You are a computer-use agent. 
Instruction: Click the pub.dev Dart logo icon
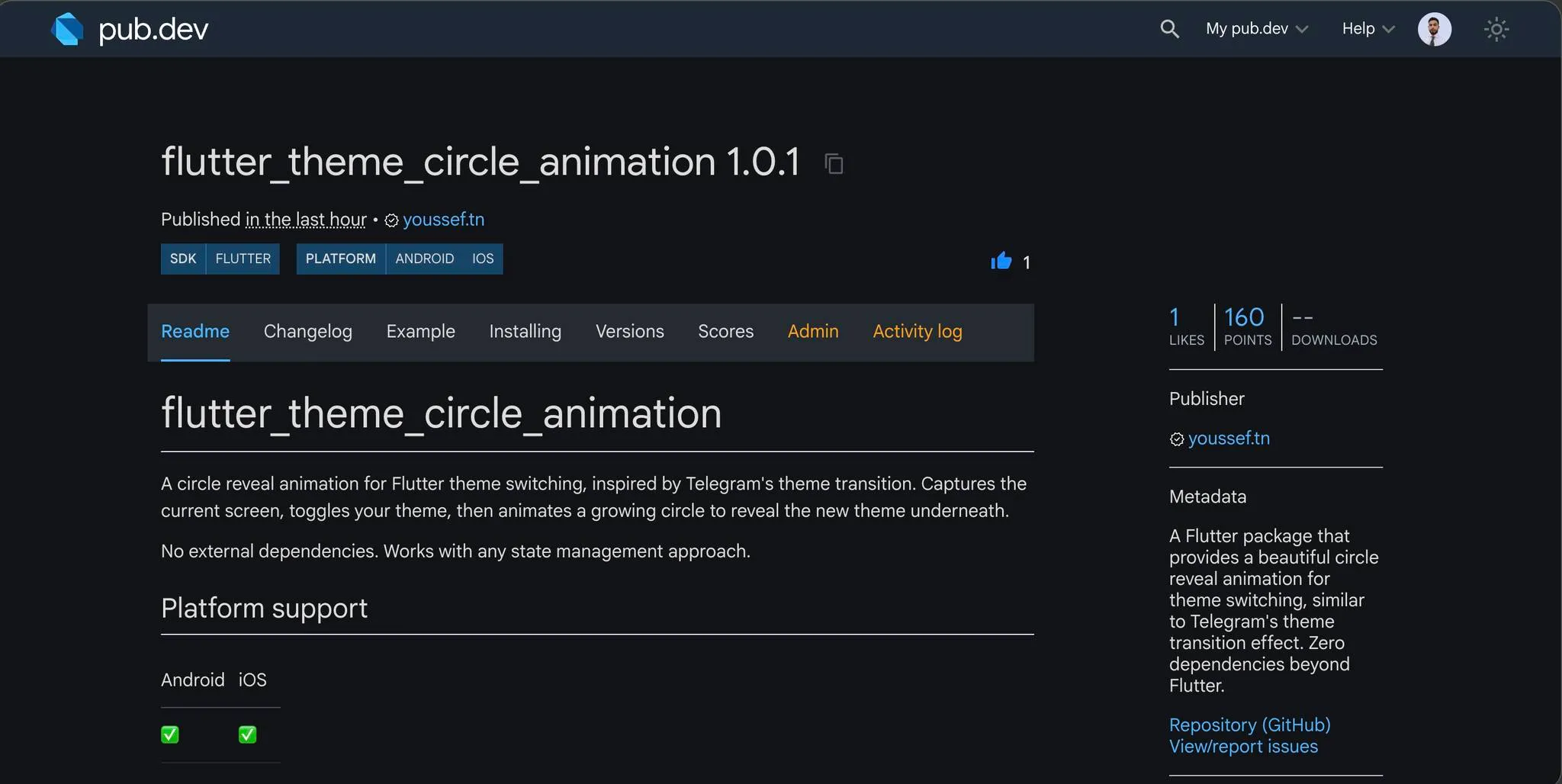68,28
